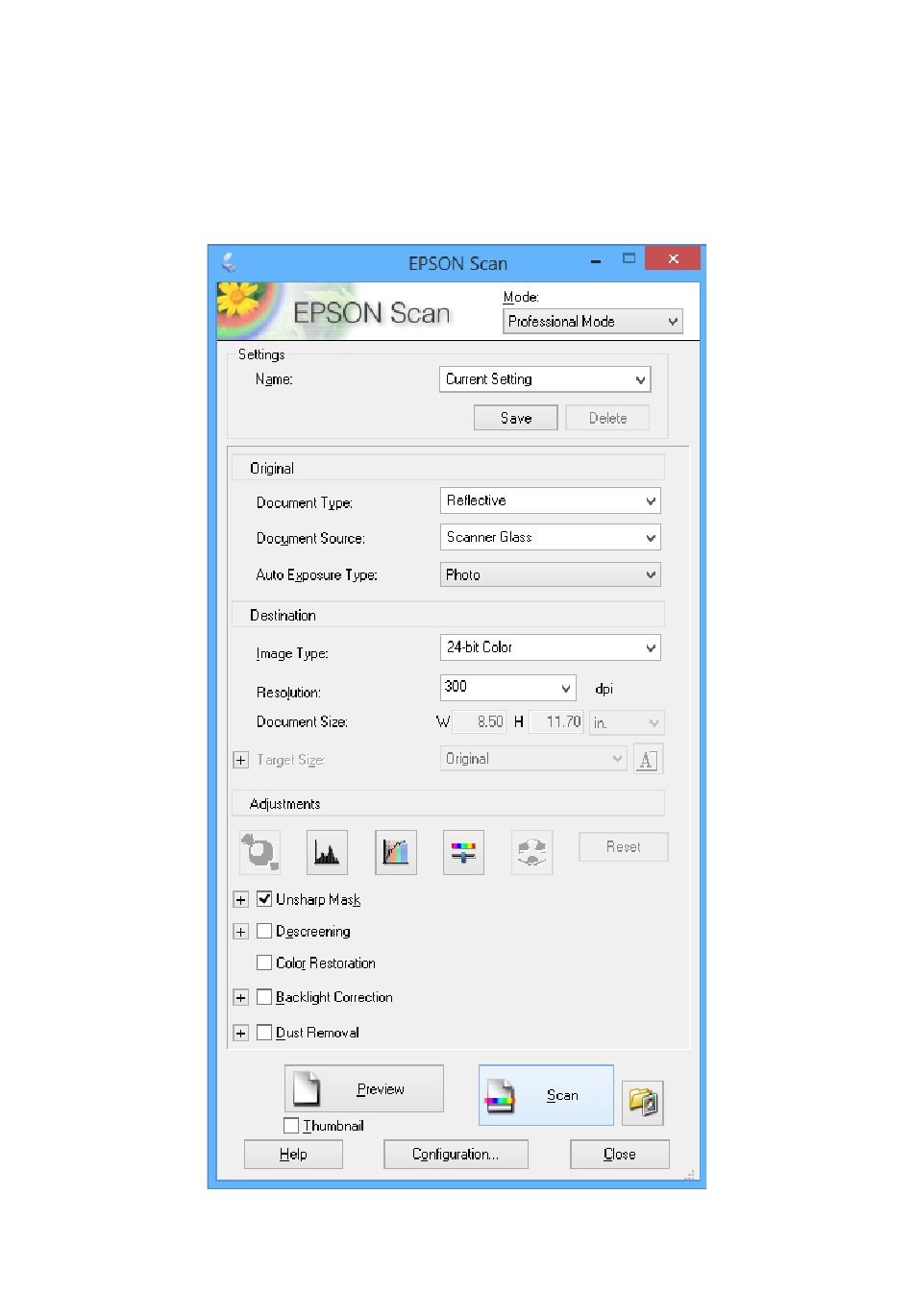The image size is (913, 1316).
Task: Open File Save Settings folder icon
Action: coord(643,1102)
